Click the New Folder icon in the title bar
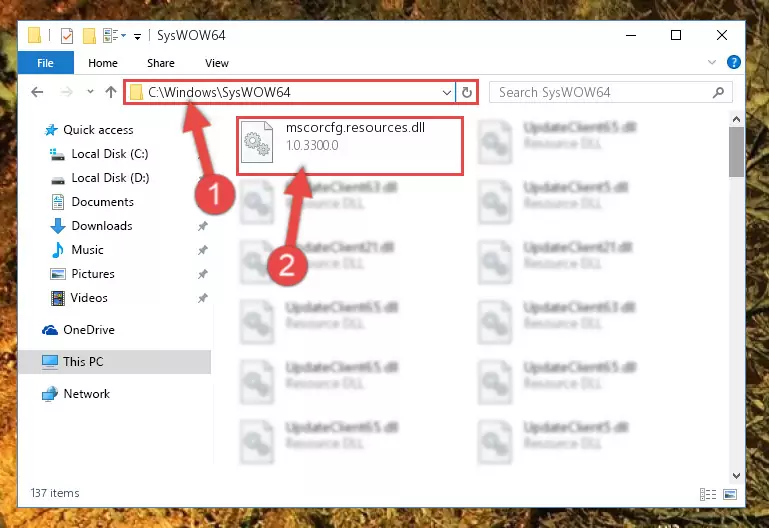The image size is (769, 528). click(89, 36)
